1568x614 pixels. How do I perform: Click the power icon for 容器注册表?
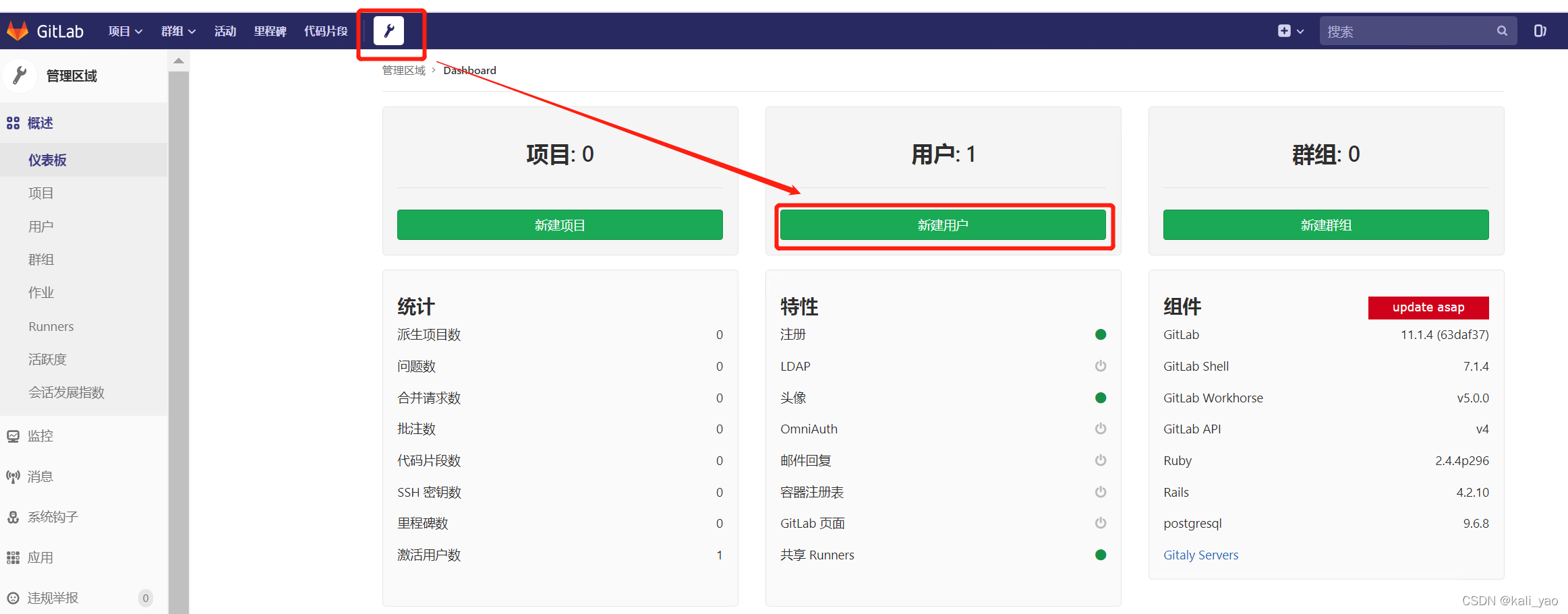[x=1101, y=492]
